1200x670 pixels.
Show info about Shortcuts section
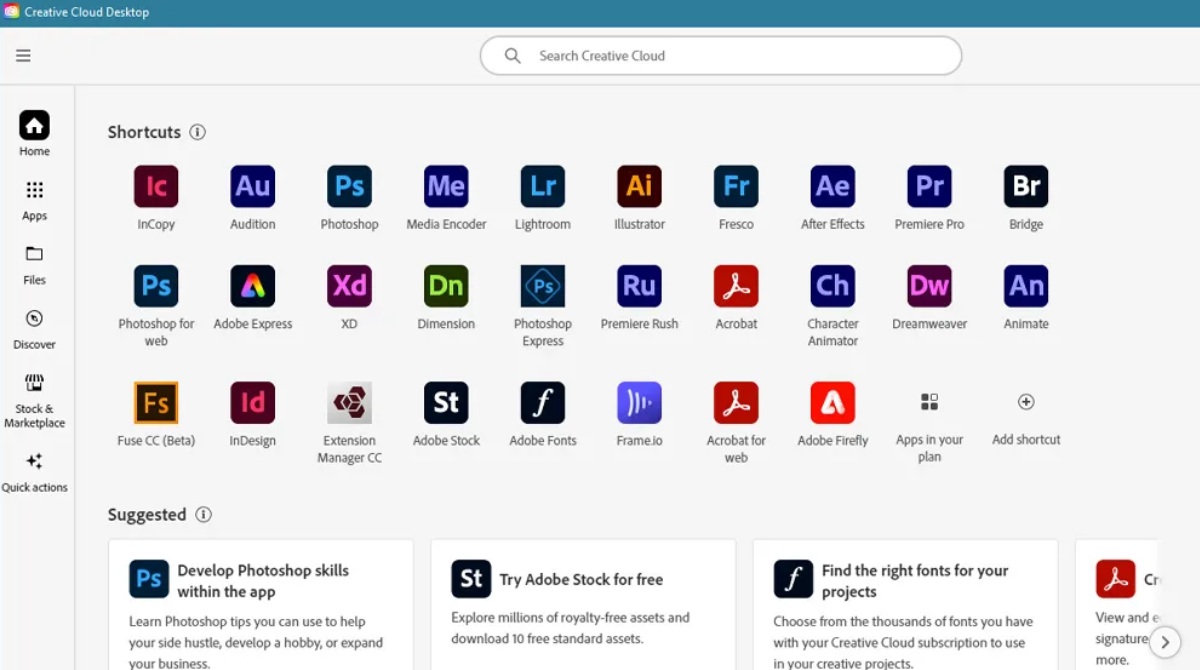(198, 132)
